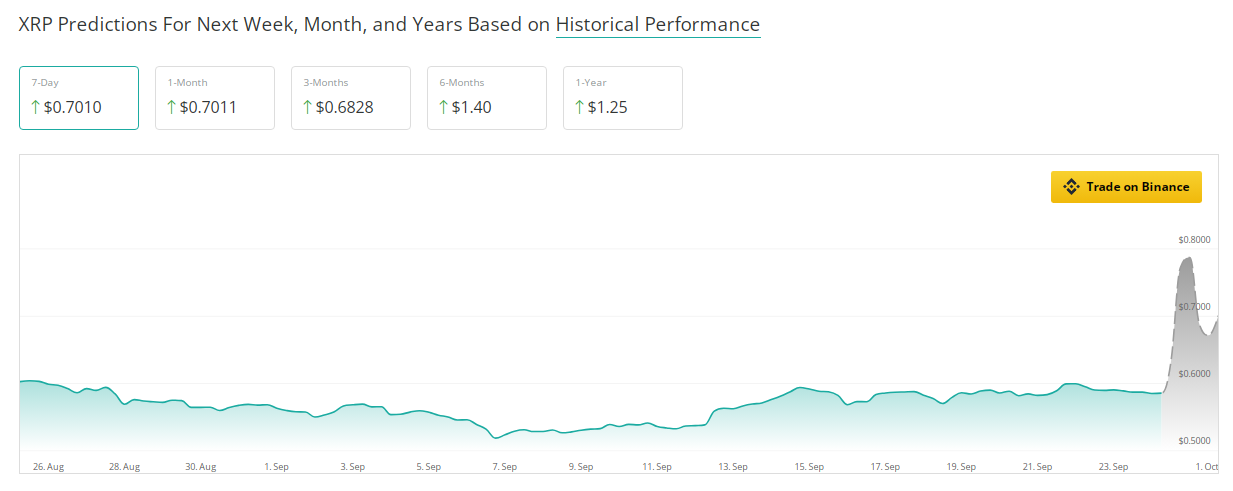Viewport: 1233px width, 491px height.
Task: Click the 6-Months green up arrow
Action: coord(443,107)
